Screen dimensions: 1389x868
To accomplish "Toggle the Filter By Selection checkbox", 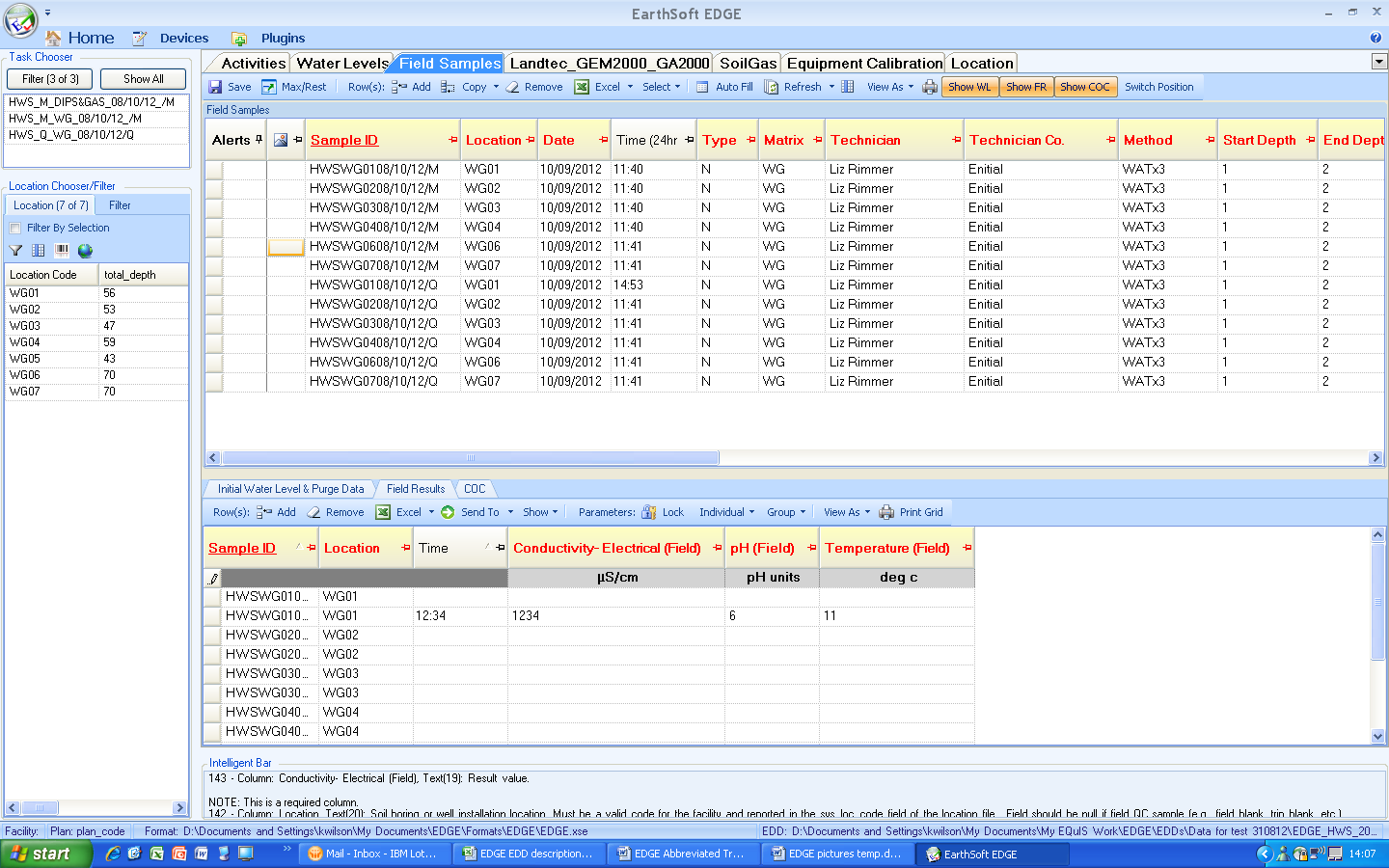I will (x=14, y=229).
